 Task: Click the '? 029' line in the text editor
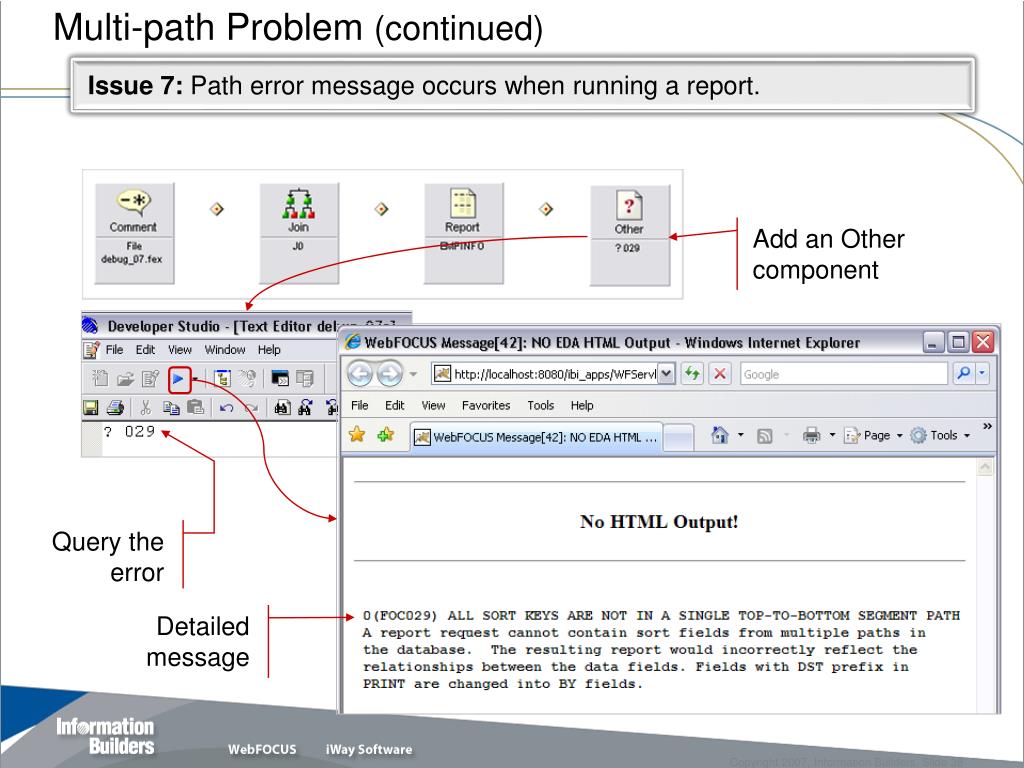coord(129,432)
